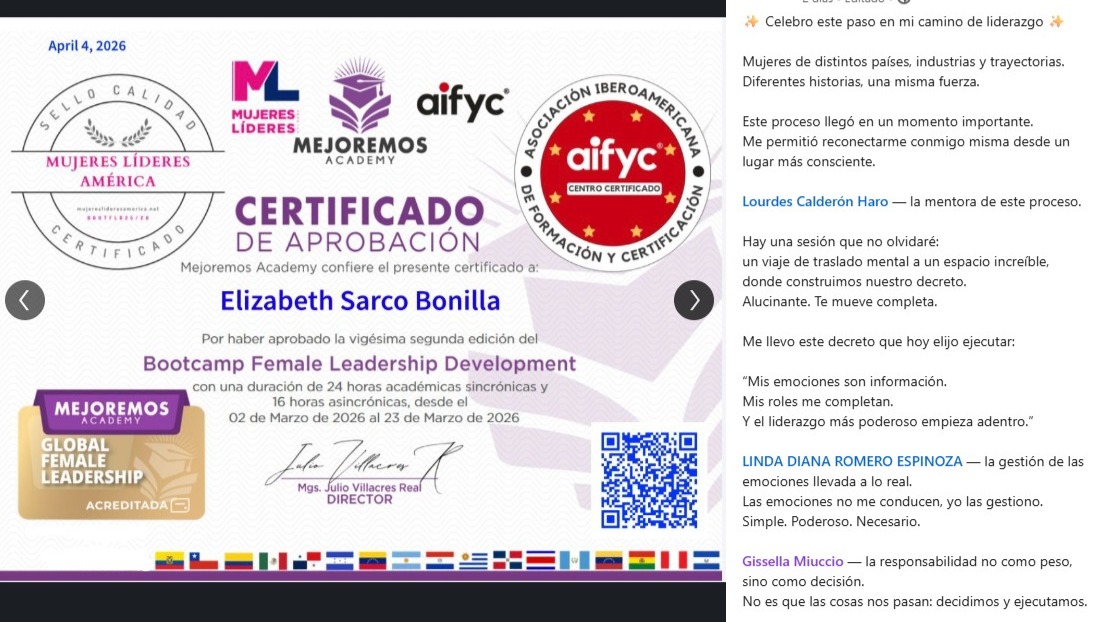Click the Peru flag in flag row

[674, 561]
